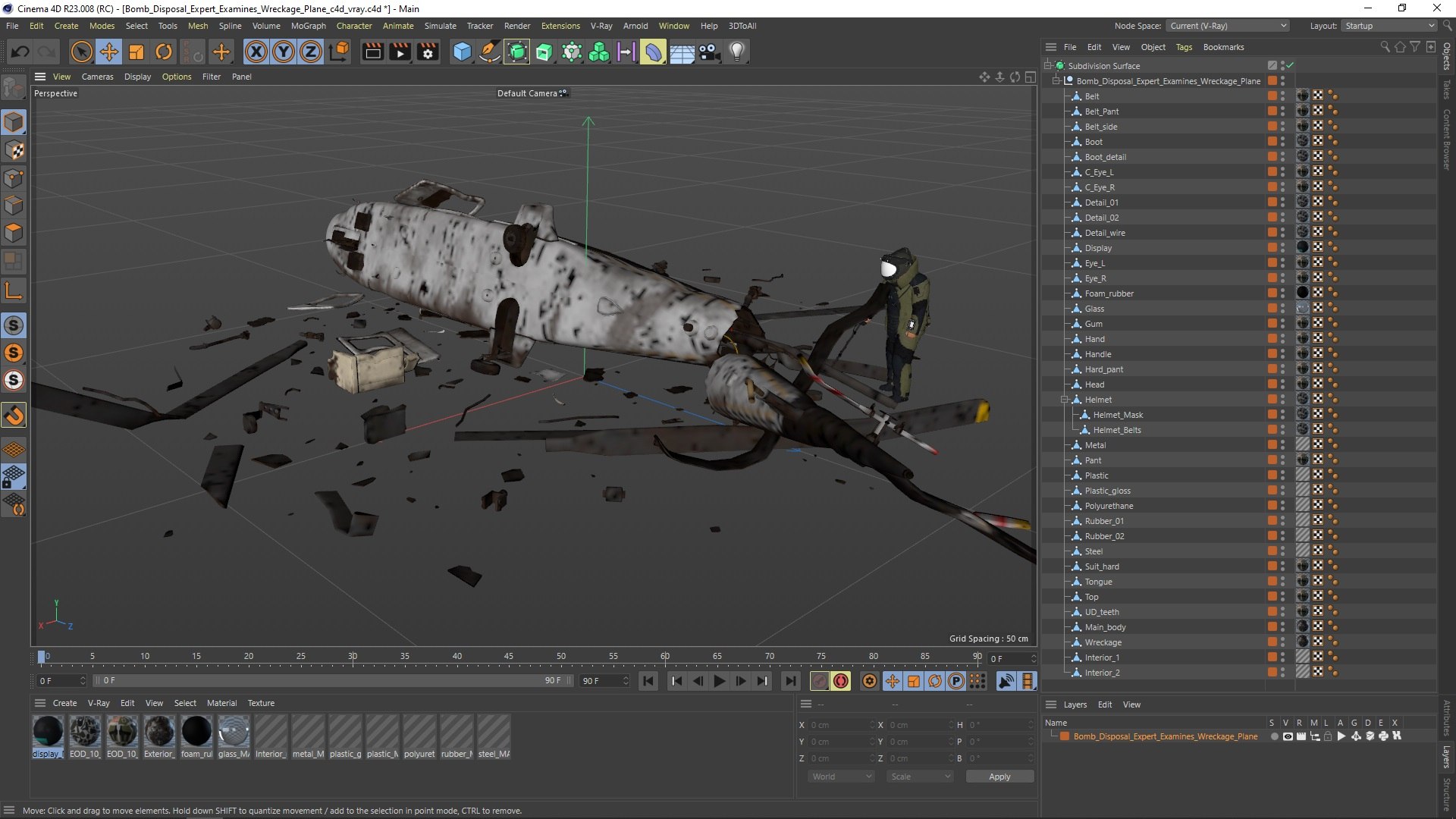Click Enable Snap icon in left sidebar
The height and width of the screenshot is (819, 1456).
coord(14,415)
